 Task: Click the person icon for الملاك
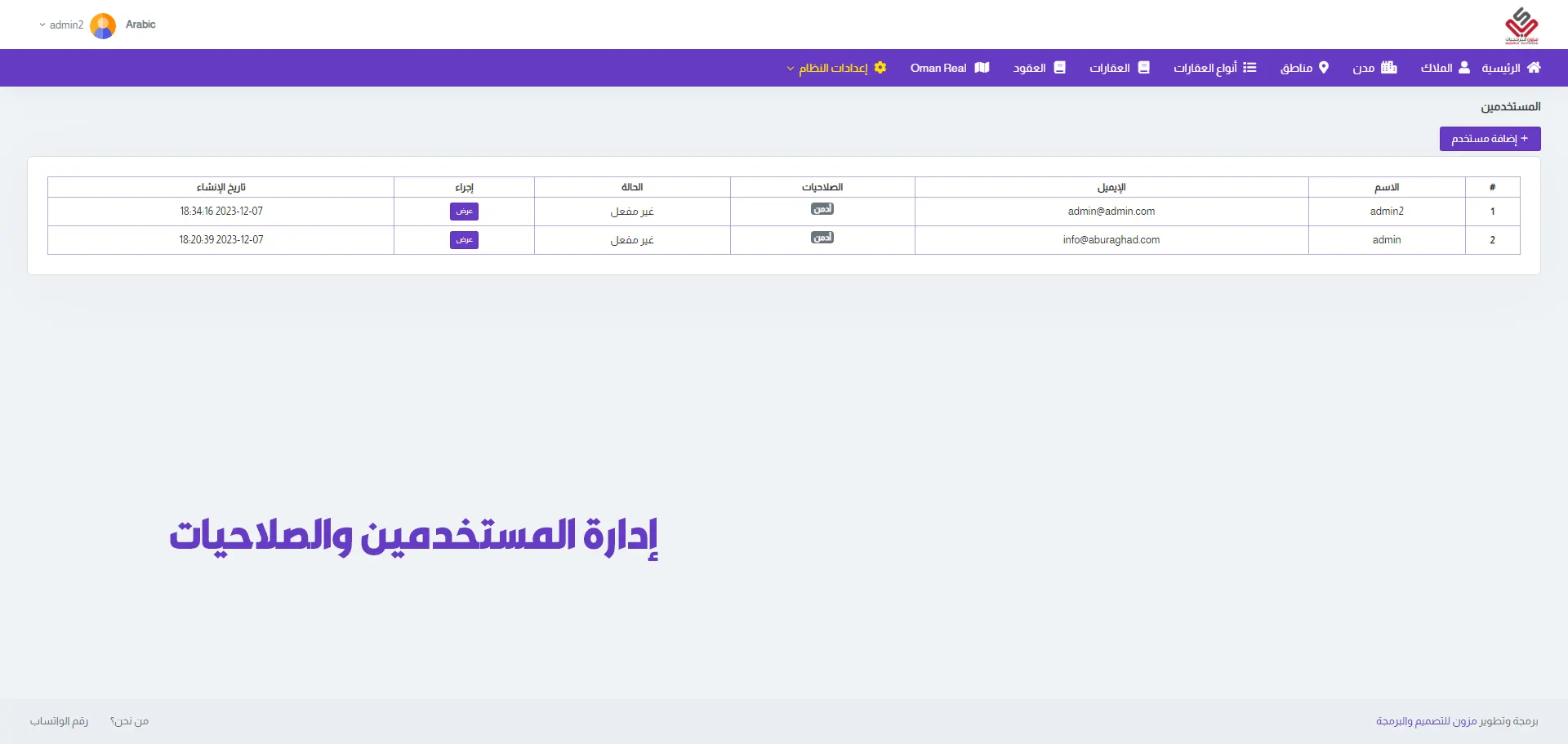coord(1464,68)
